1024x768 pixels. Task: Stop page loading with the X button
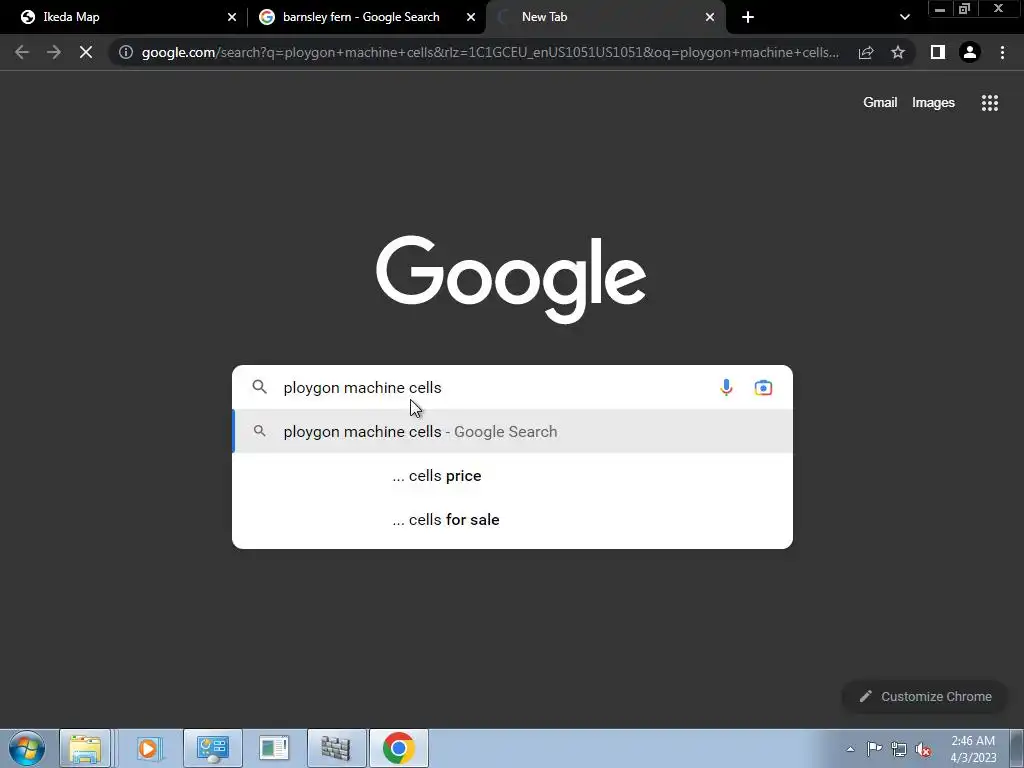tap(86, 52)
